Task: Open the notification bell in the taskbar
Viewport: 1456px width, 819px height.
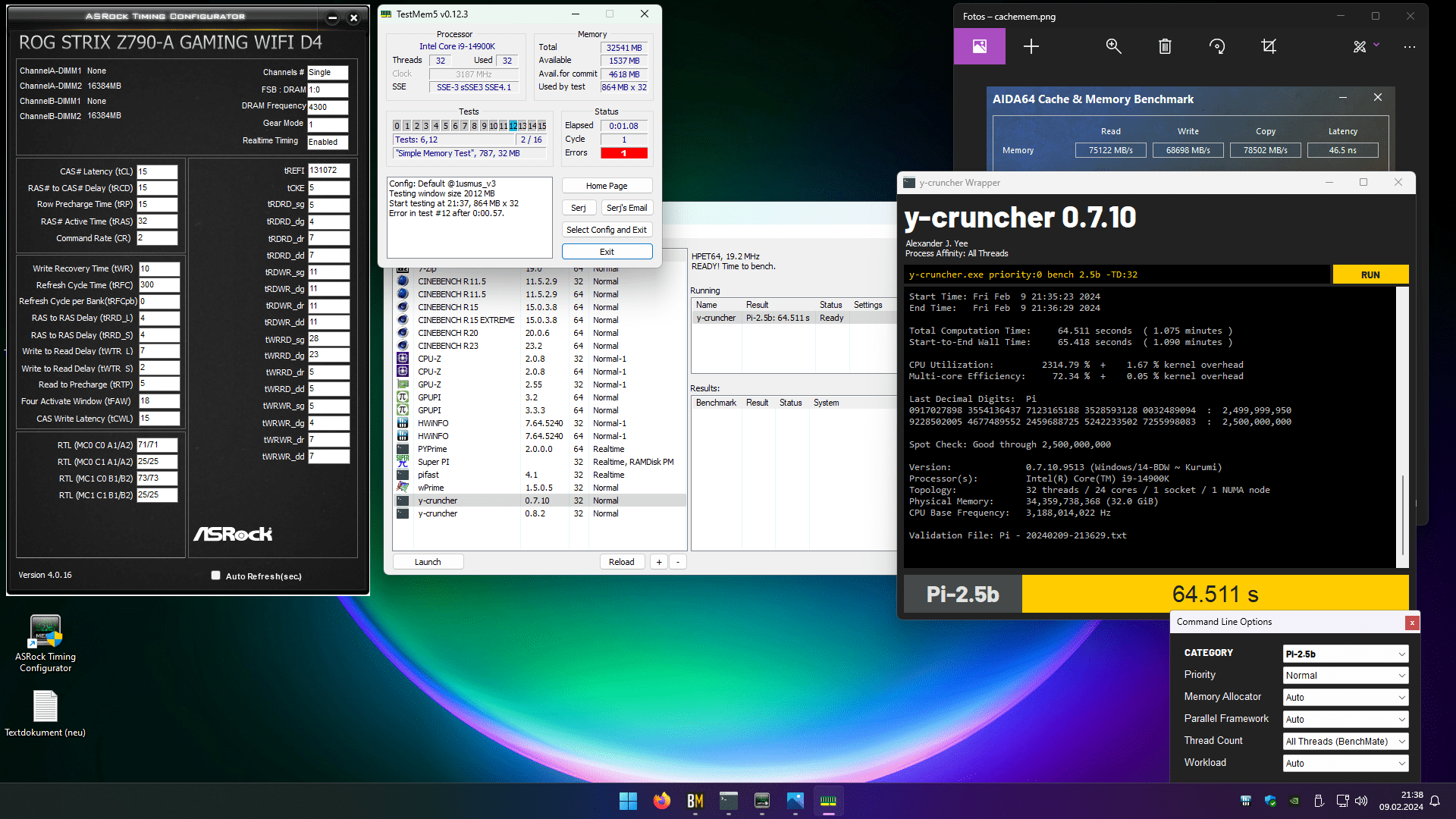Action: 1435,801
